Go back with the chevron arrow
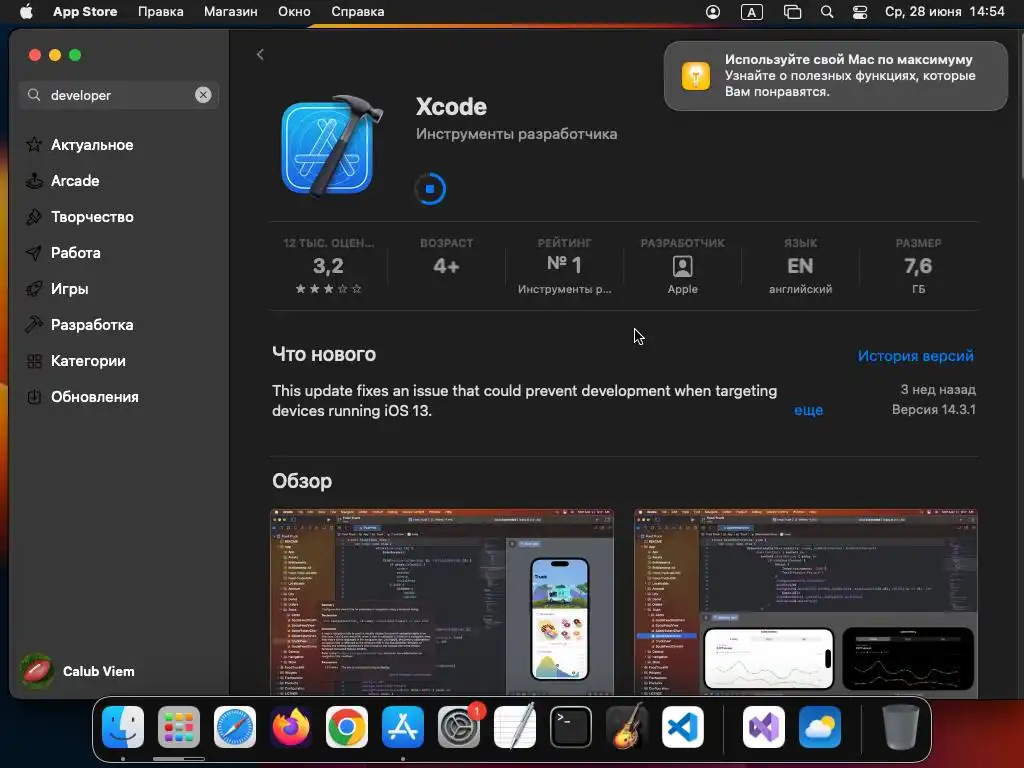 pyautogui.click(x=260, y=54)
